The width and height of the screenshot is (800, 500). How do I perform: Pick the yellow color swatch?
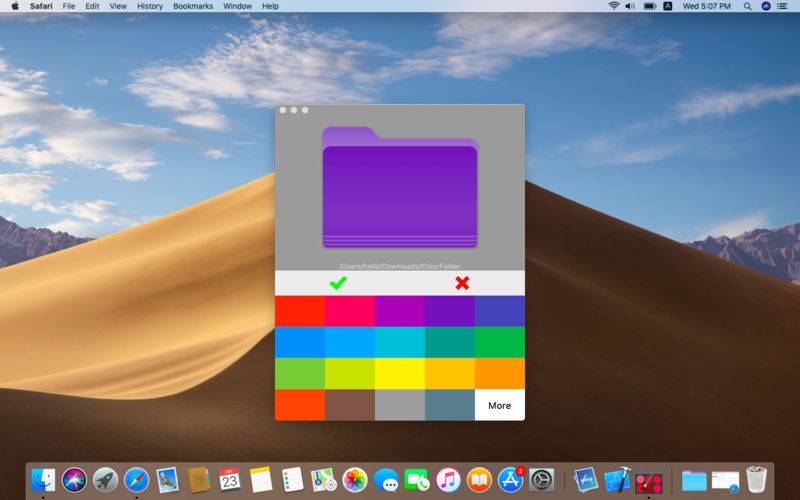[399, 373]
